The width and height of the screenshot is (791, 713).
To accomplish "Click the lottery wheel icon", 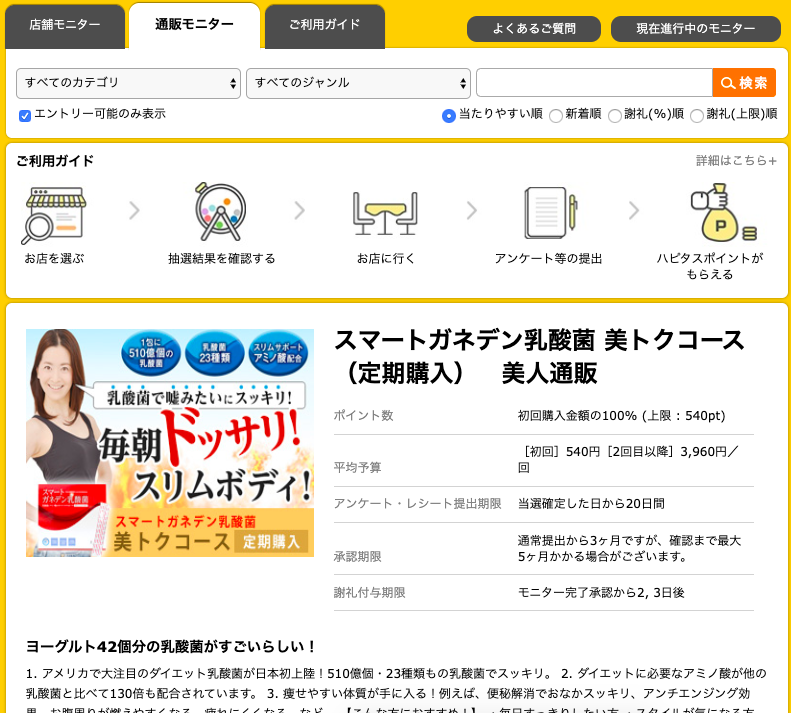I will coord(220,212).
